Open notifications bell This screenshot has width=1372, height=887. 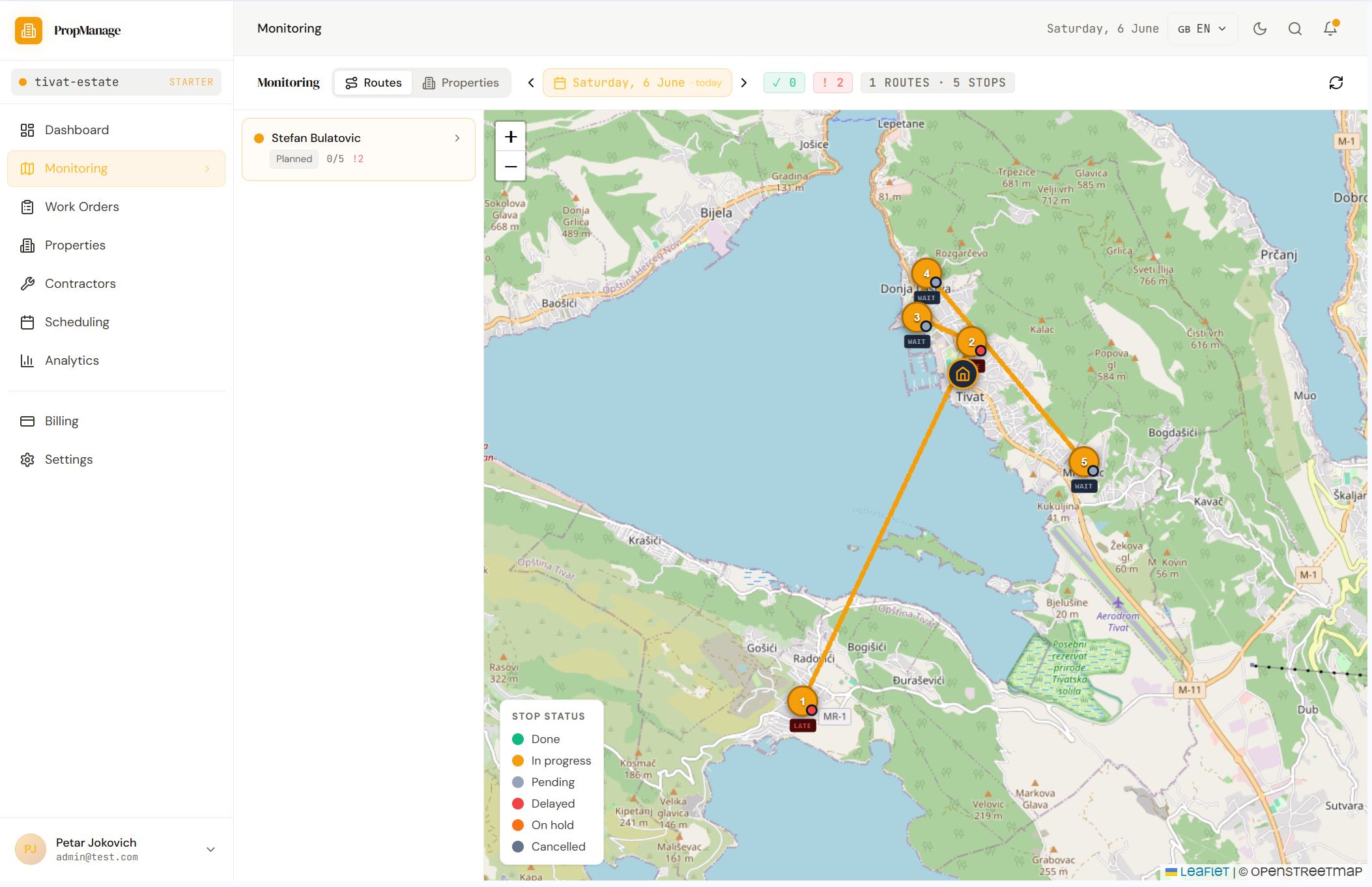(1330, 29)
